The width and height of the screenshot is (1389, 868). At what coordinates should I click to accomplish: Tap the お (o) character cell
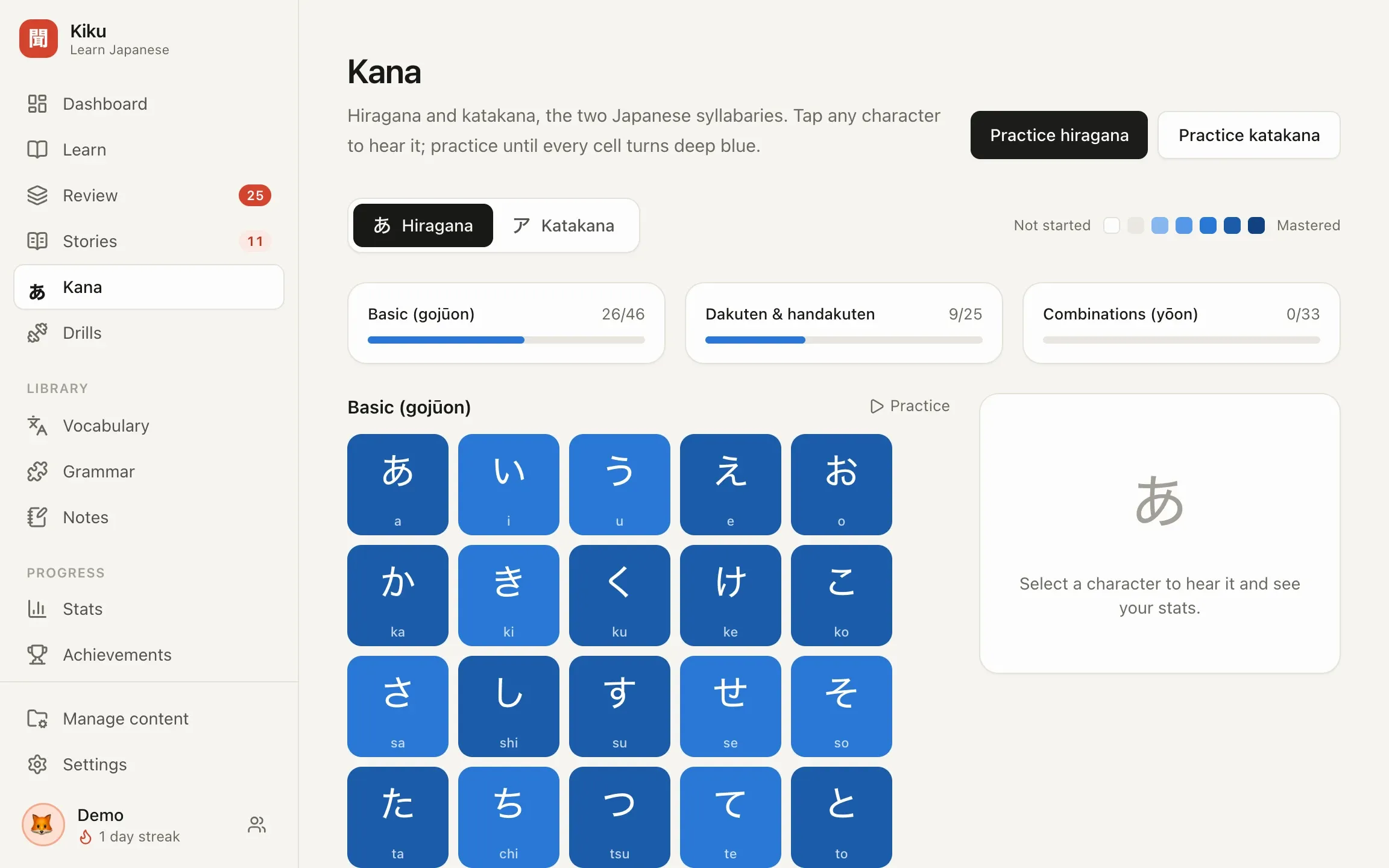842,485
